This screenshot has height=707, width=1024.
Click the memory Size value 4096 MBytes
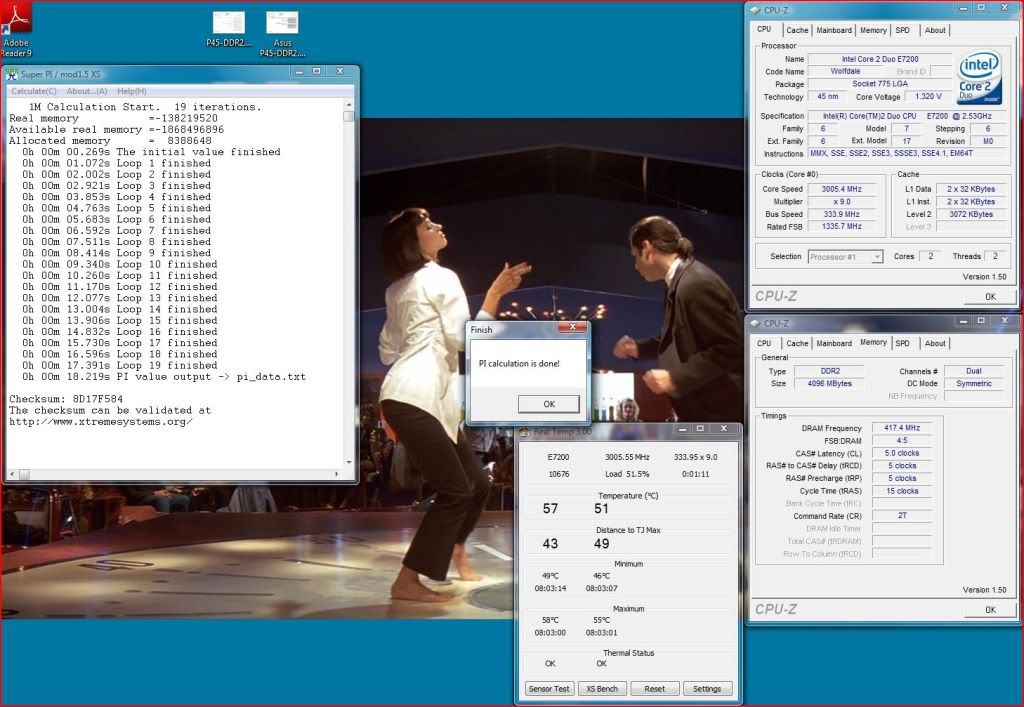click(830, 384)
